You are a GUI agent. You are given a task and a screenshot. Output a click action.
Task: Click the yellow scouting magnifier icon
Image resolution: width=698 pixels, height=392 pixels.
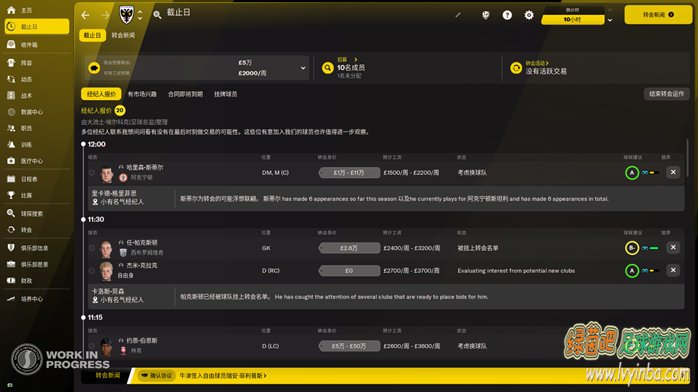[328, 68]
